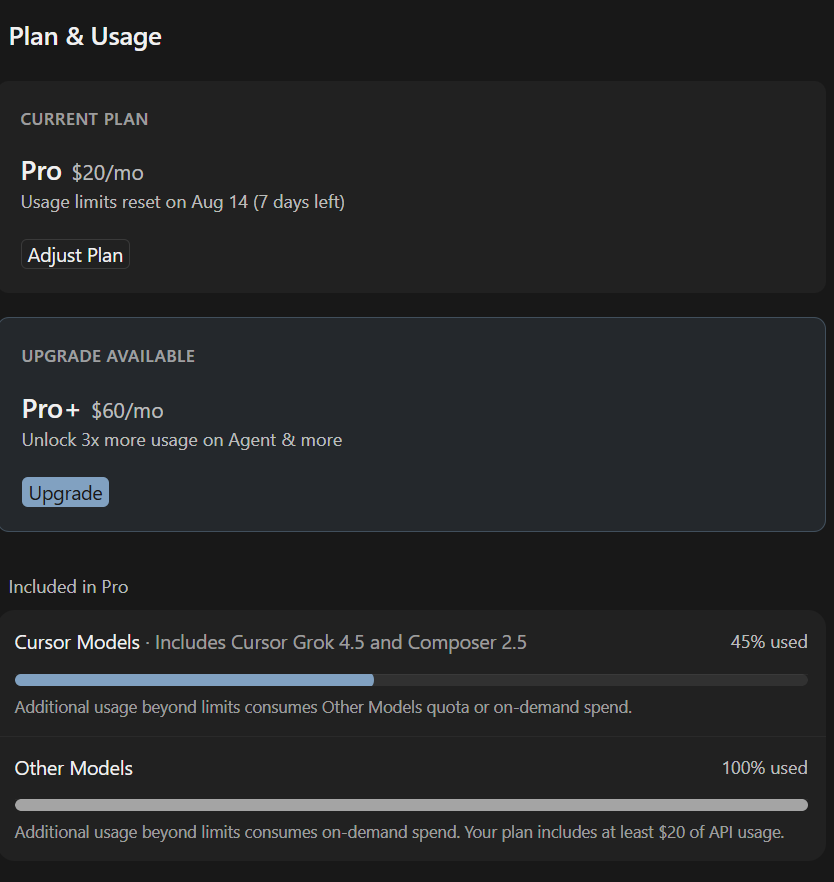Click the Included in Pro heading
The height and width of the screenshot is (882, 834).
coord(69,587)
